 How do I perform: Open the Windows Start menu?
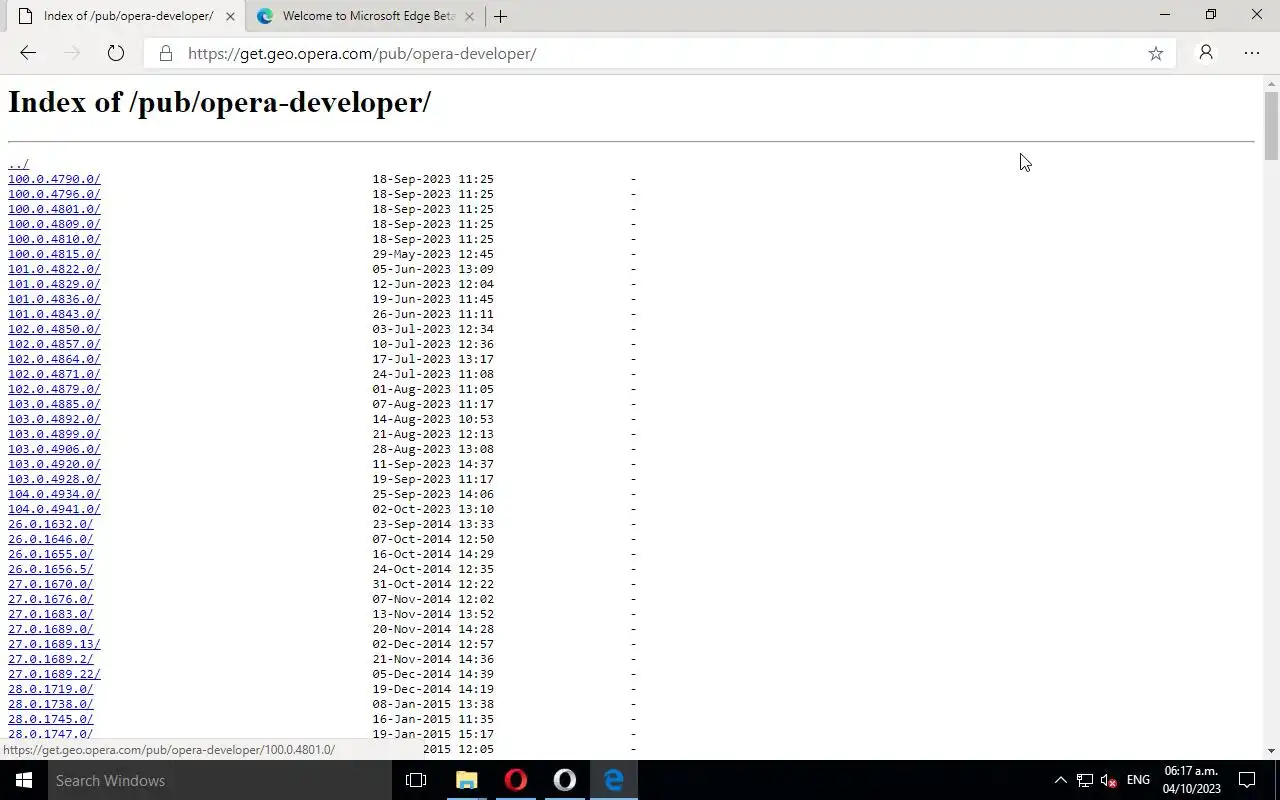[24, 780]
